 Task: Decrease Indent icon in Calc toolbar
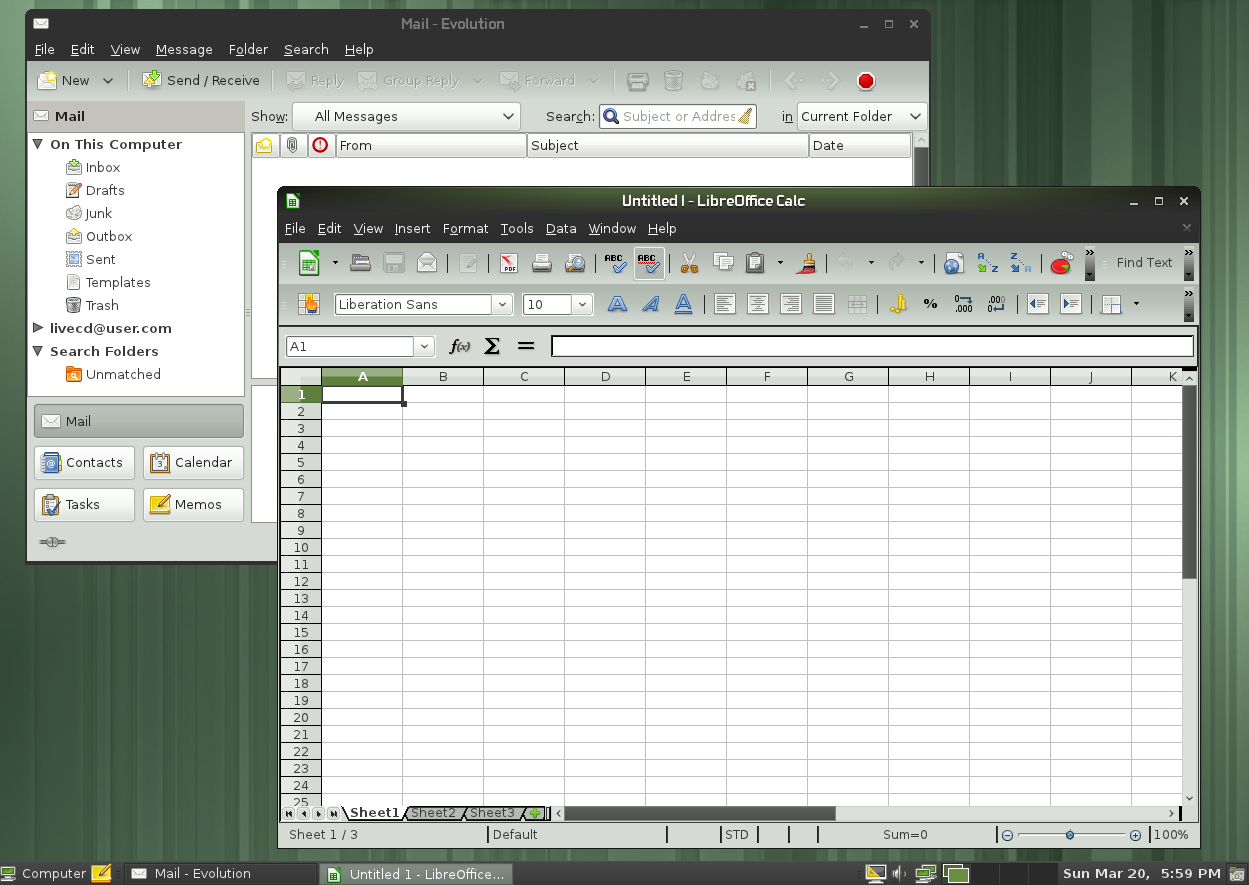pyautogui.click(x=1038, y=304)
